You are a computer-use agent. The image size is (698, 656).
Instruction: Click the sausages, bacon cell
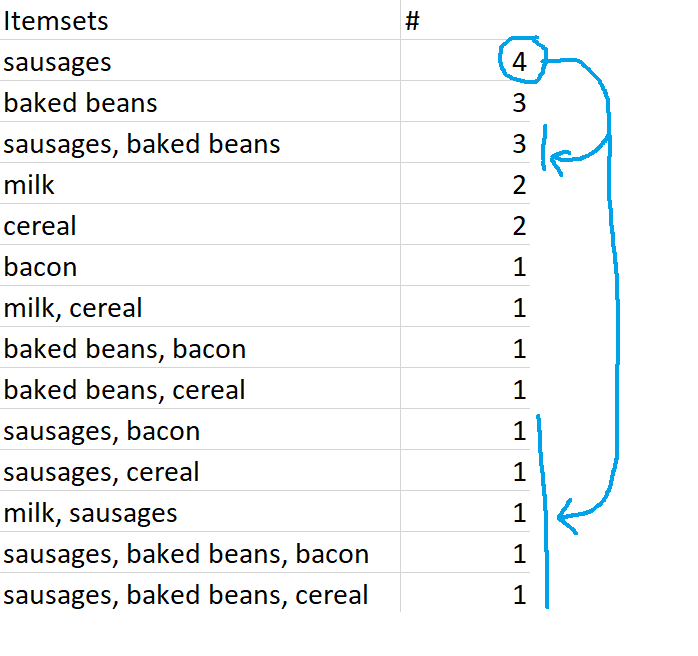200,429
